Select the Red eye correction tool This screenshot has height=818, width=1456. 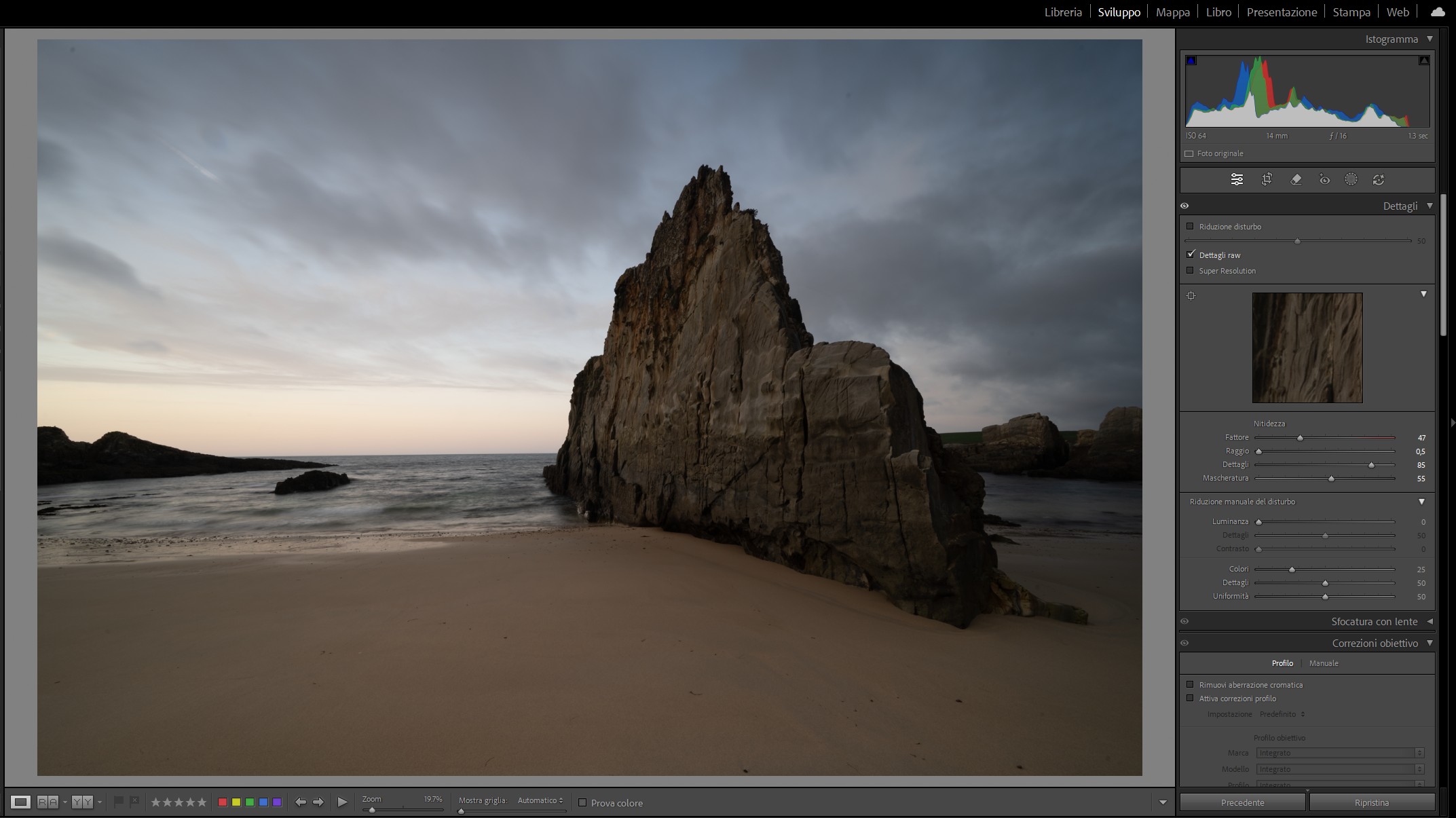(1324, 180)
